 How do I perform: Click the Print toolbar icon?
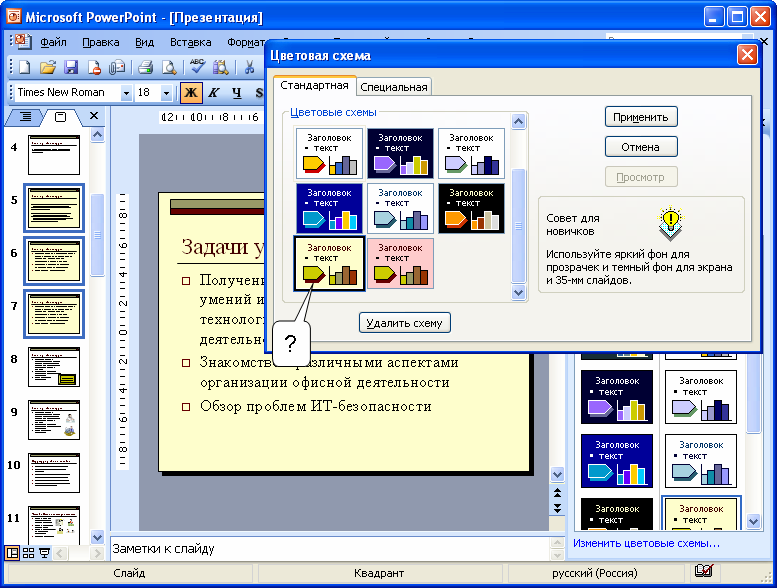[x=145, y=67]
